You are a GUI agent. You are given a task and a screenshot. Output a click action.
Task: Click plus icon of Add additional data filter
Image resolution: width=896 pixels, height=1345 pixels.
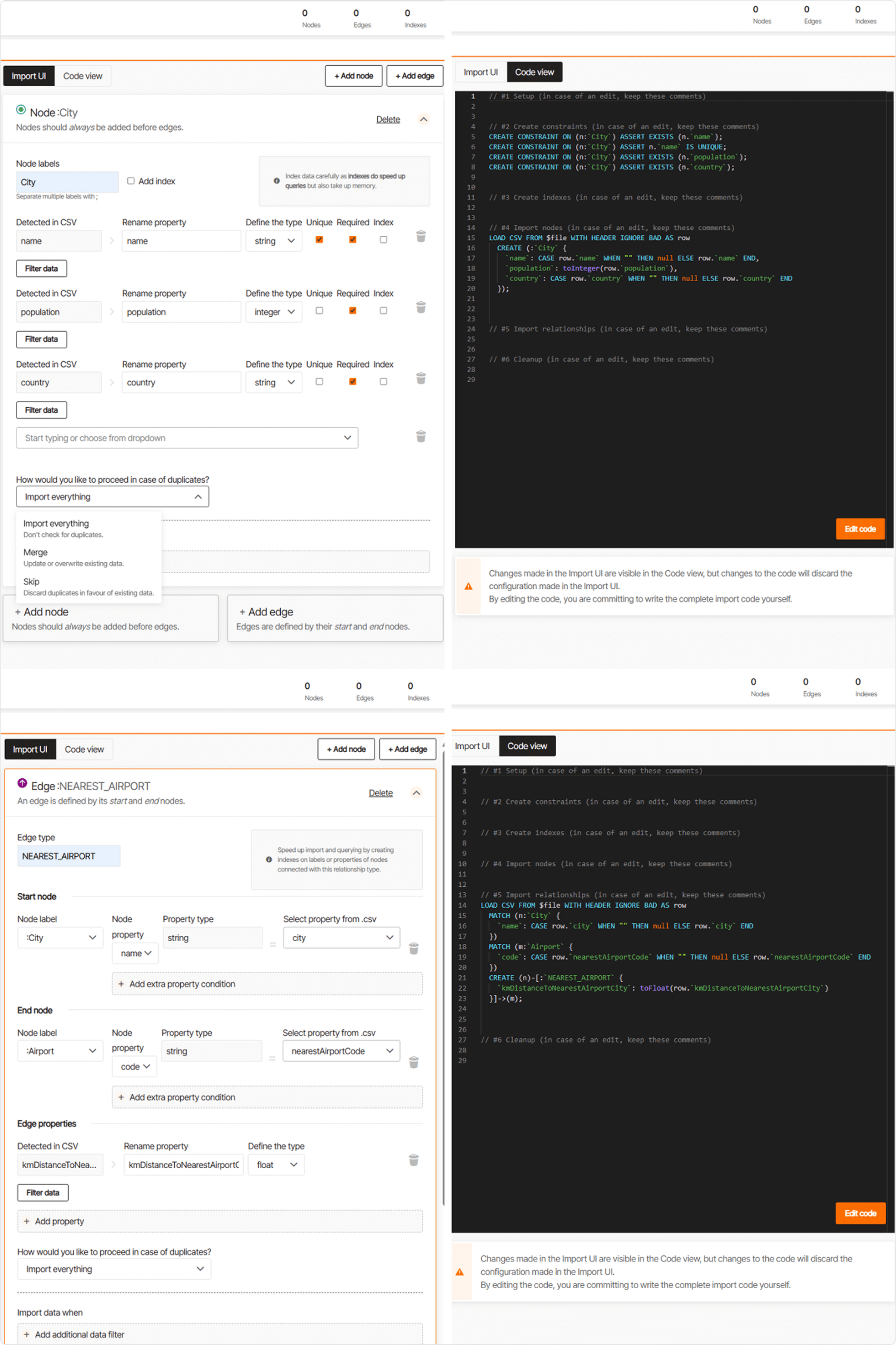point(26,1334)
